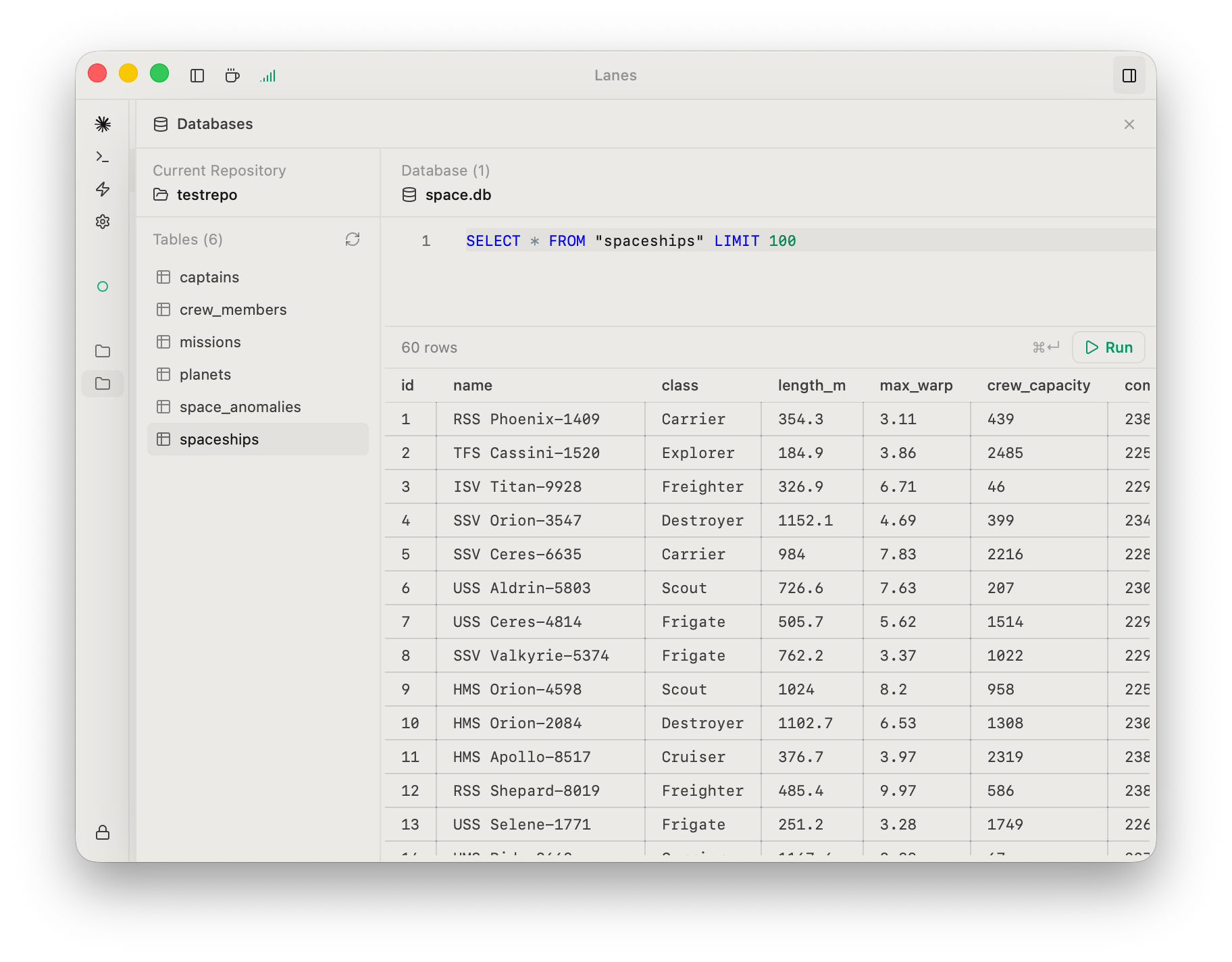Screen dimensions: 1232x962
Task: Select cell SSV Orion-3547
Action: click(x=540, y=520)
